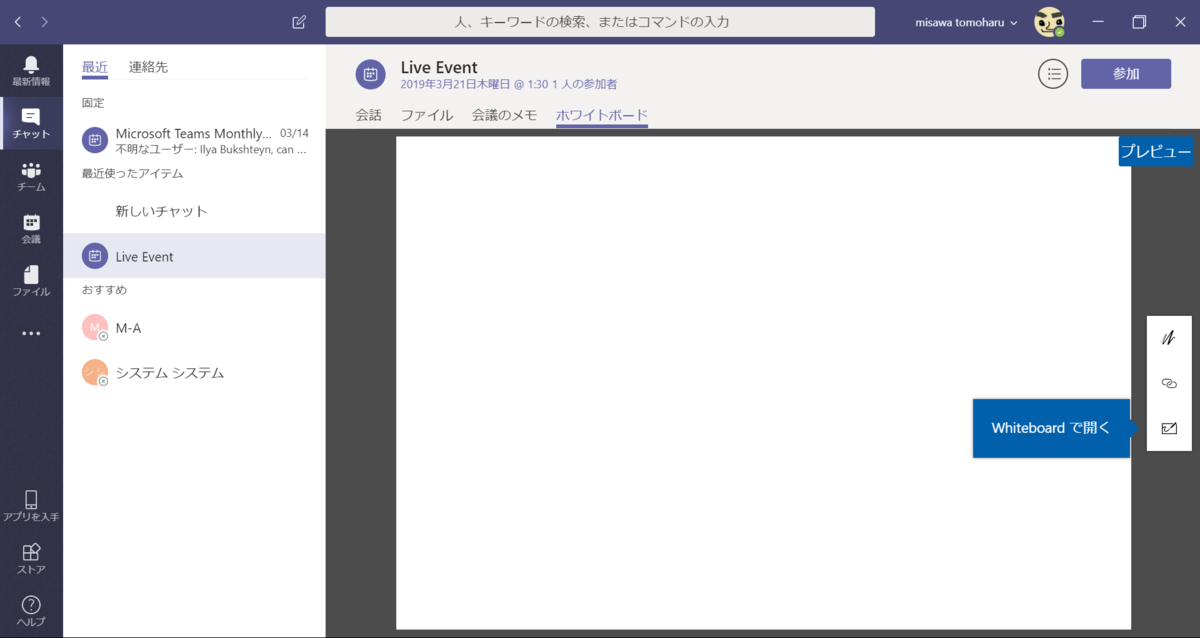This screenshot has width=1200, height=638.
Task: Switch to the 会話 tab
Action: (369, 115)
